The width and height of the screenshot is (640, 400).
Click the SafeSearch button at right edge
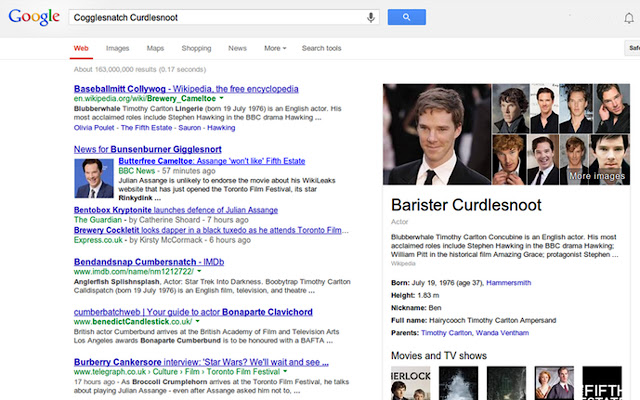tap(632, 48)
